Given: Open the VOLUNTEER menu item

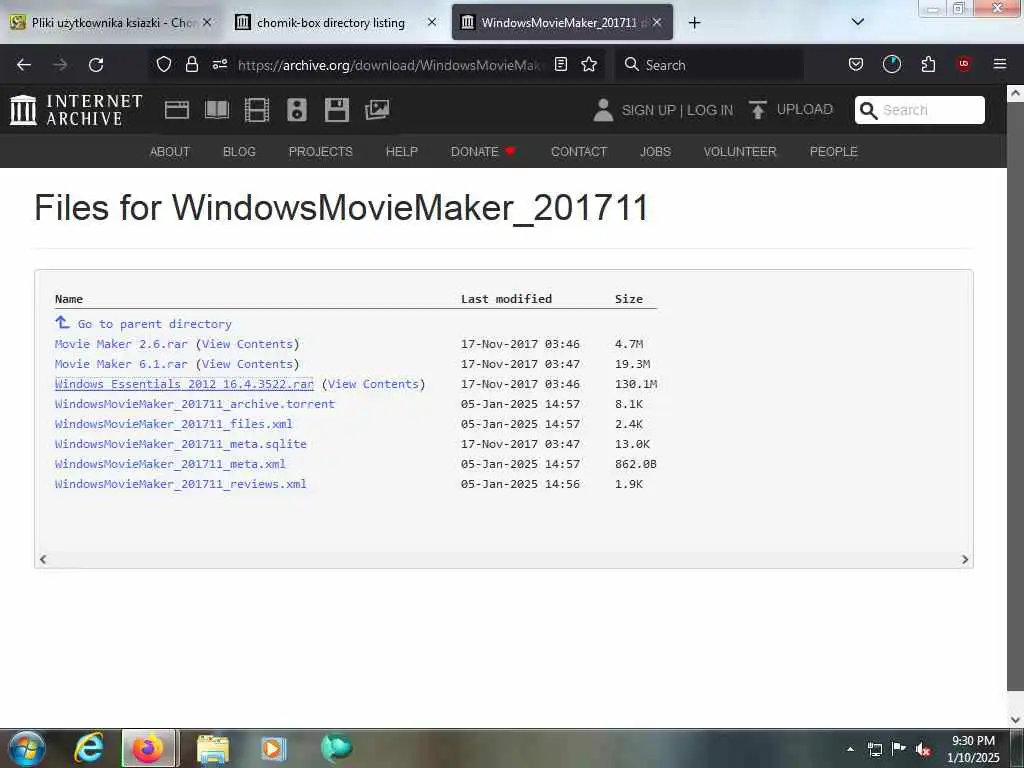Looking at the screenshot, I should 740,152.
